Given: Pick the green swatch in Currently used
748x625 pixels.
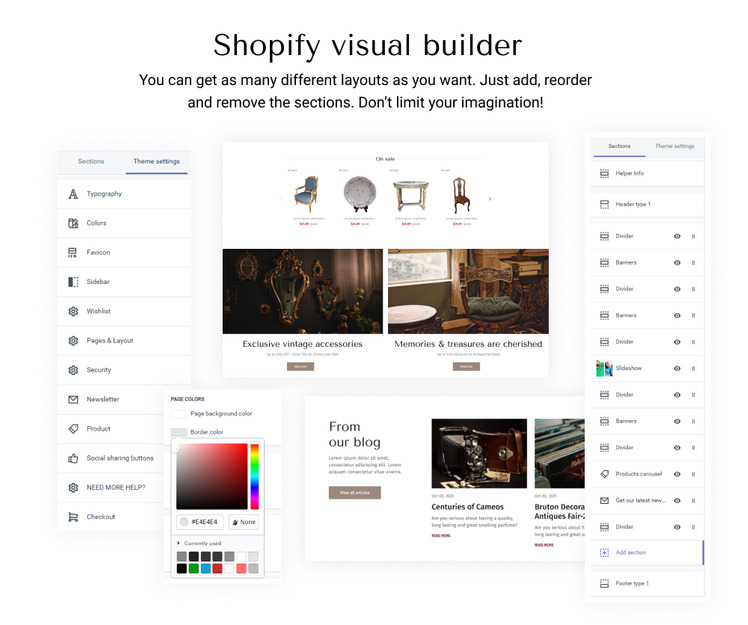Looking at the screenshot, I should 194,568.
